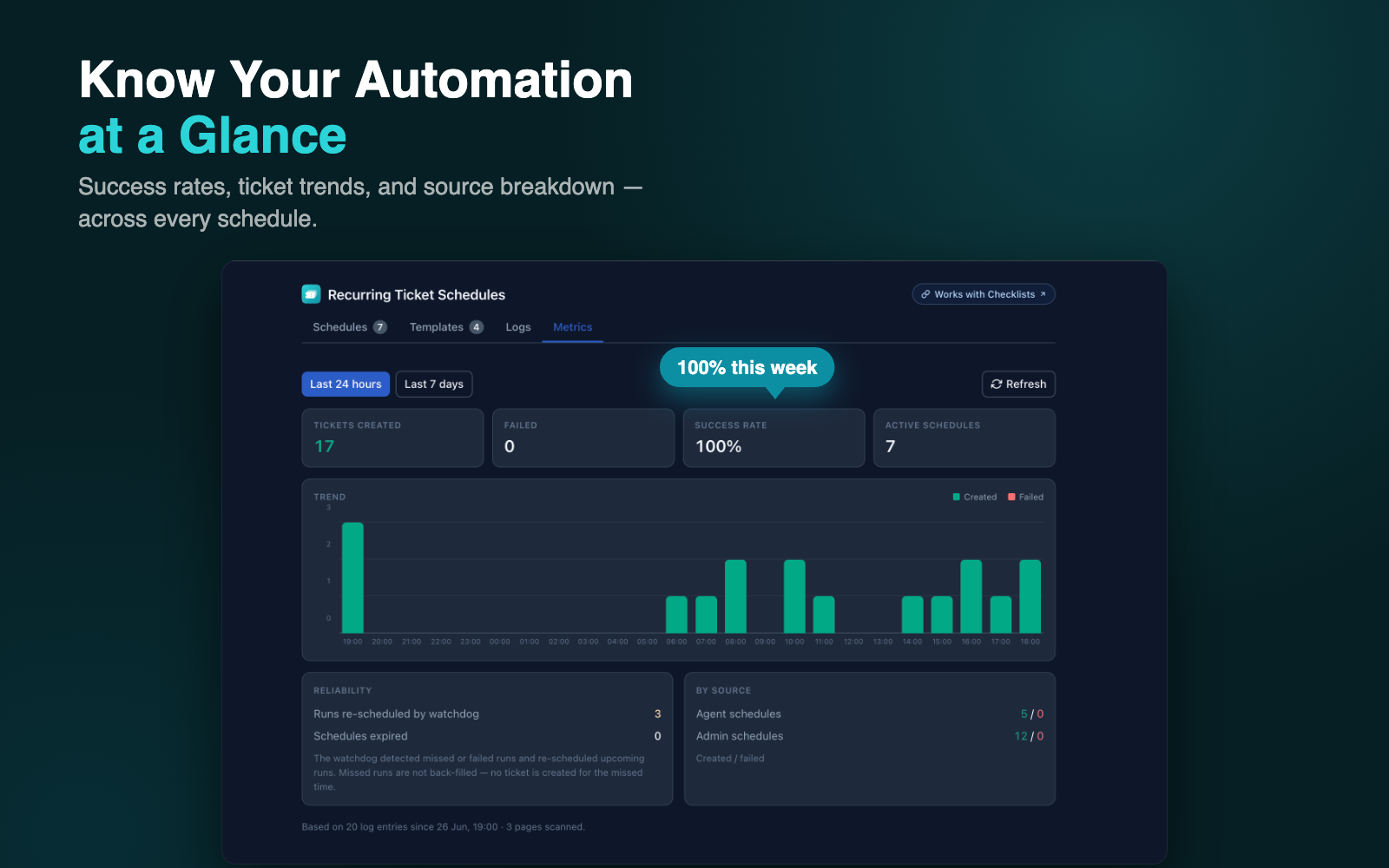Click 'Runs re-scheduled by watchdog' row
Screen dimensions: 1389x868
(x=487, y=713)
